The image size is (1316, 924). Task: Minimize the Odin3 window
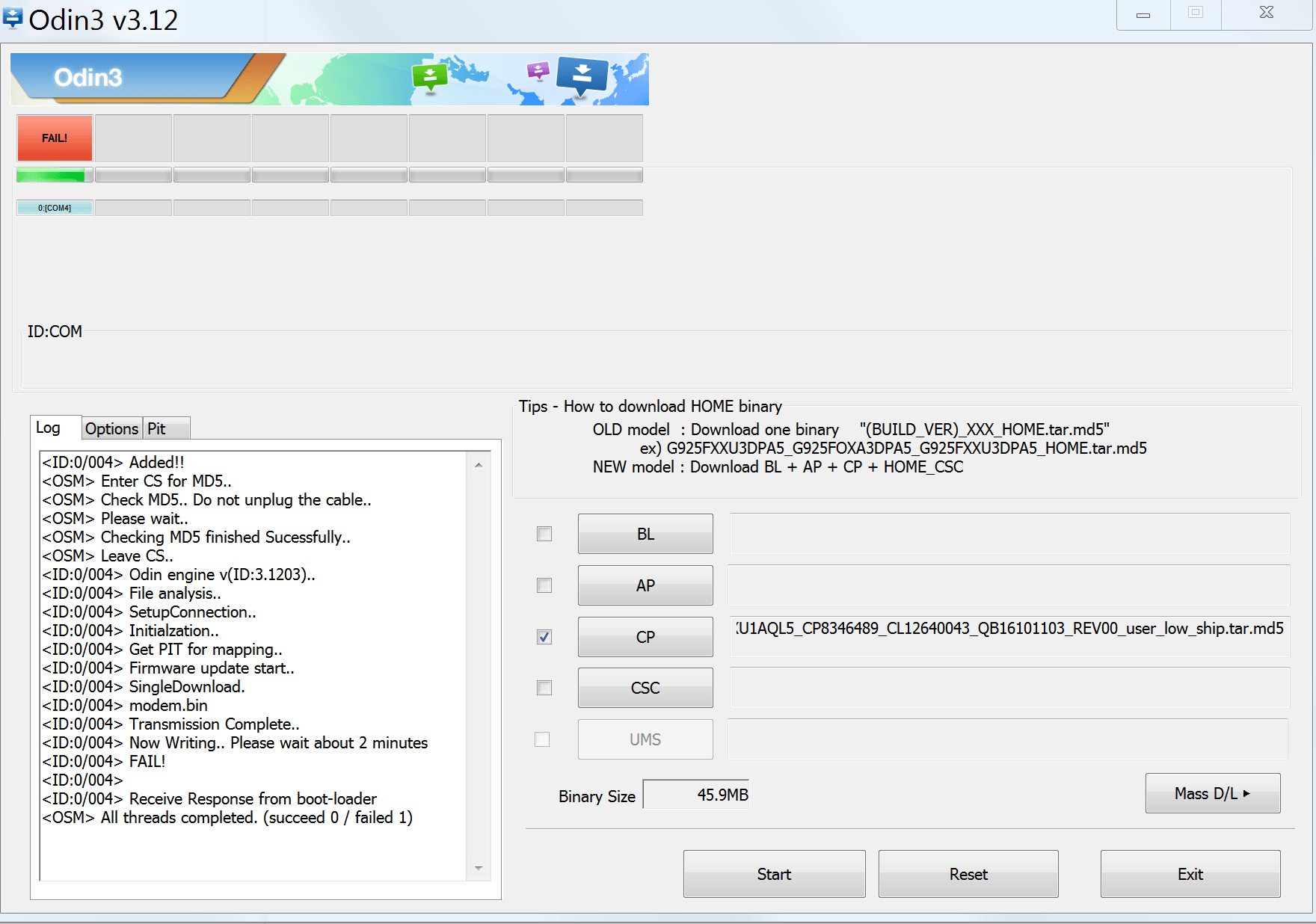[x=1143, y=15]
